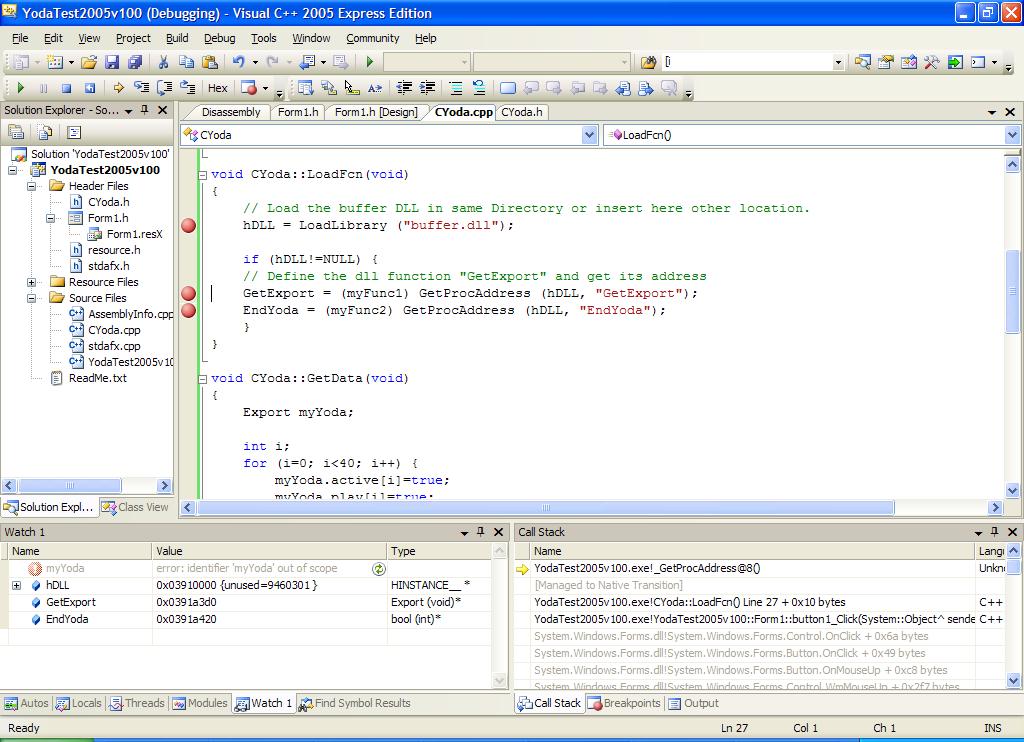Screen dimensions: 1024x742
Task: Collapse GetData function outline
Action: coord(202,379)
